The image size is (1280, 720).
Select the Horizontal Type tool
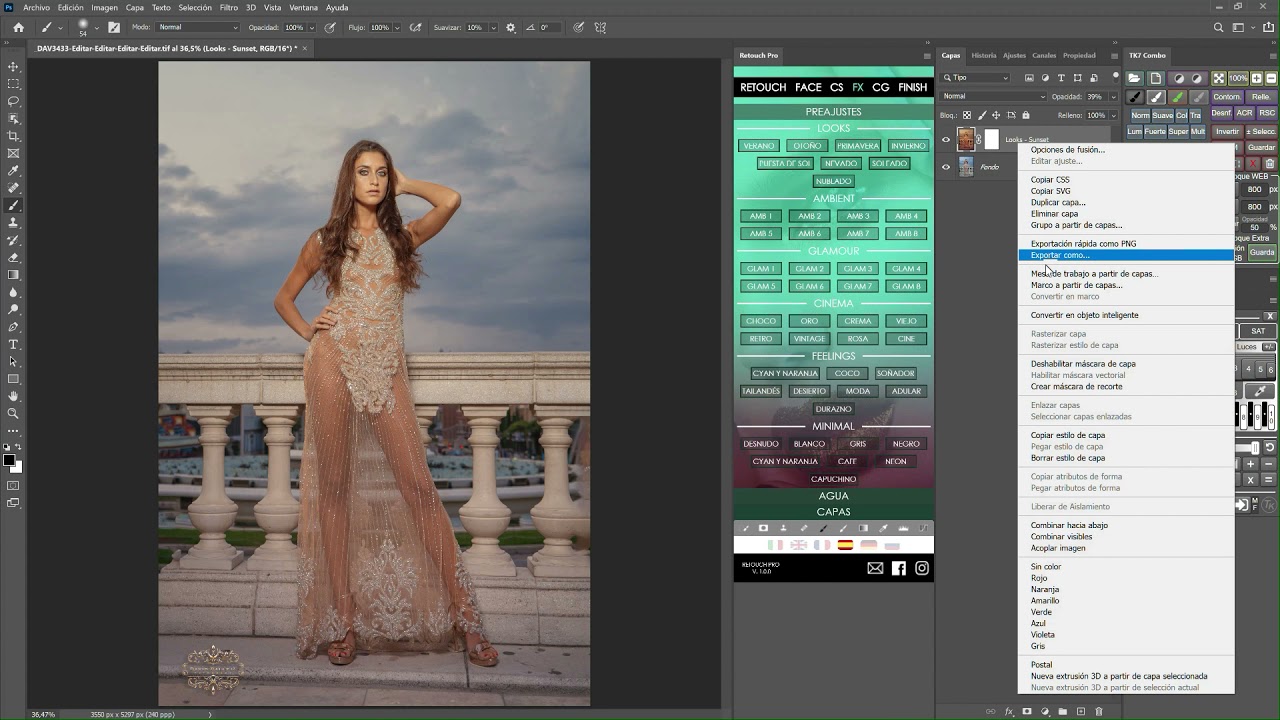pos(13,344)
